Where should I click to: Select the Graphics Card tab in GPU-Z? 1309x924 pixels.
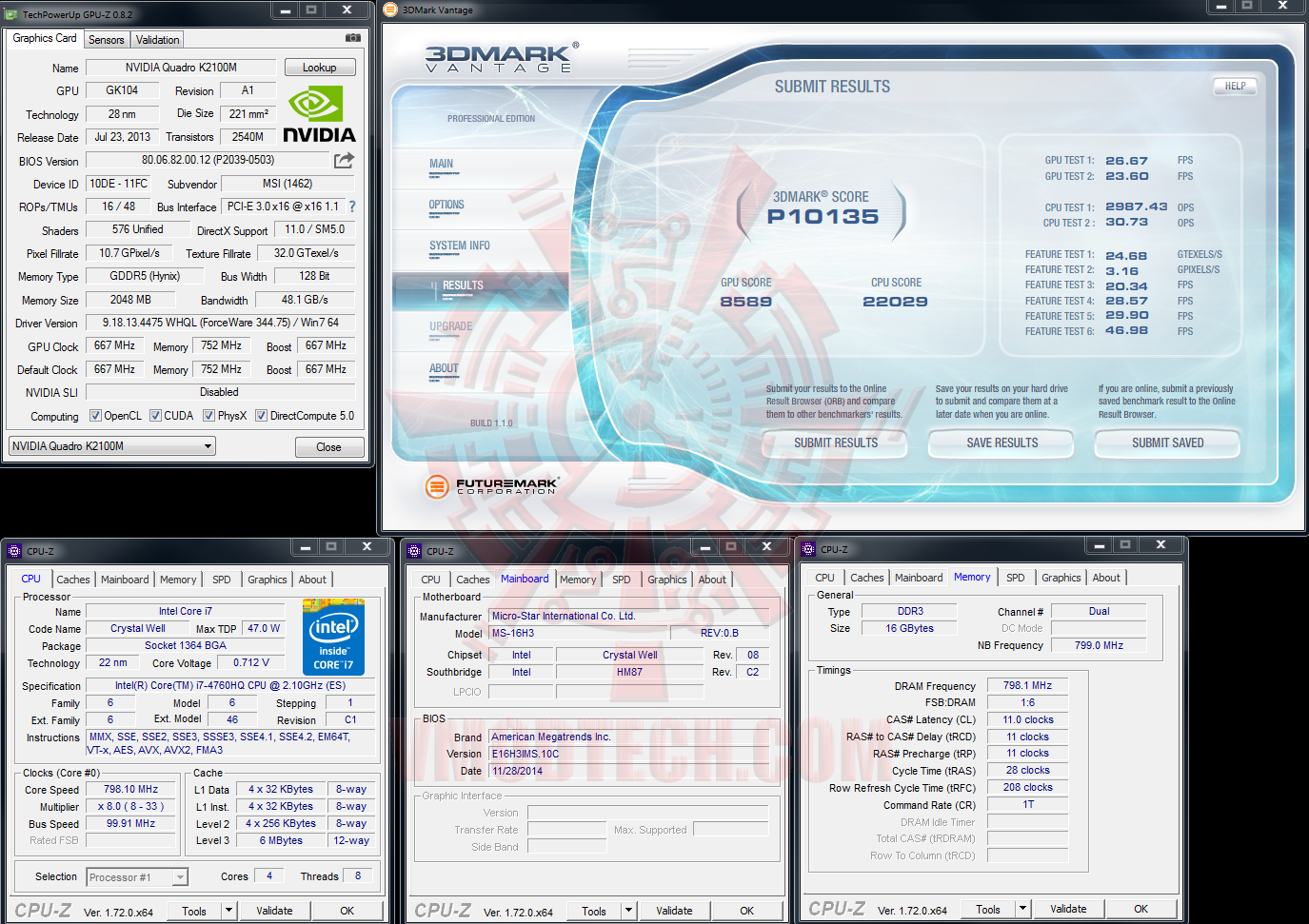45,38
